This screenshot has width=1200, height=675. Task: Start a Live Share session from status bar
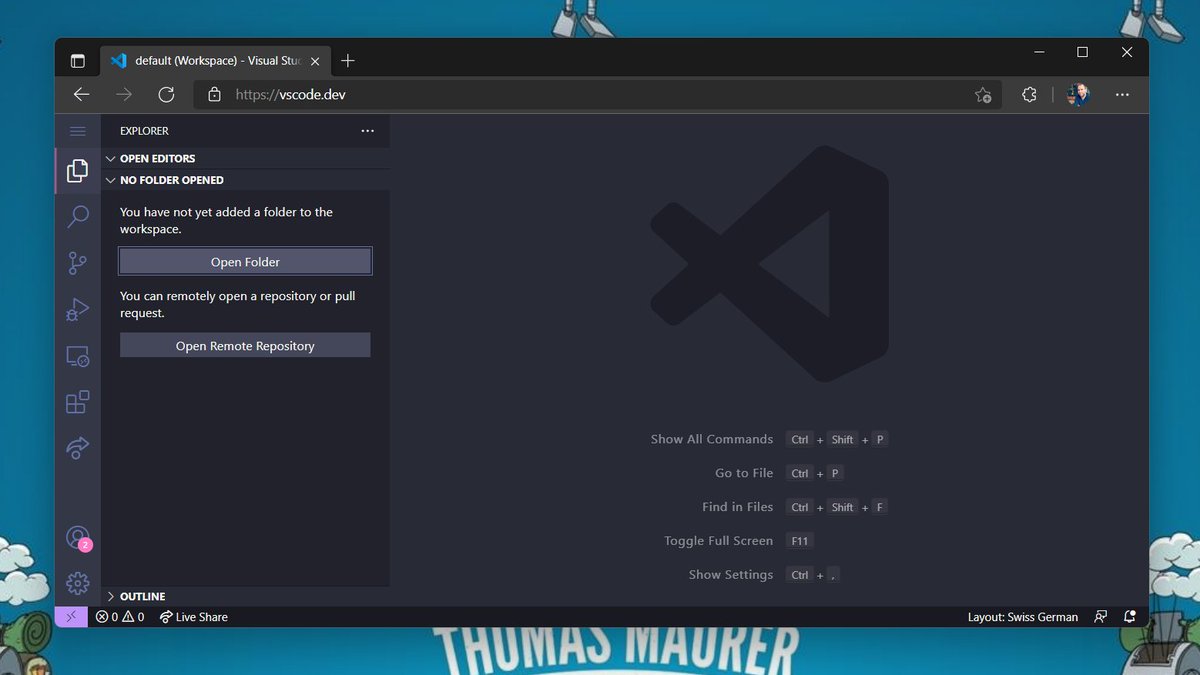click(x=193, y=616)
